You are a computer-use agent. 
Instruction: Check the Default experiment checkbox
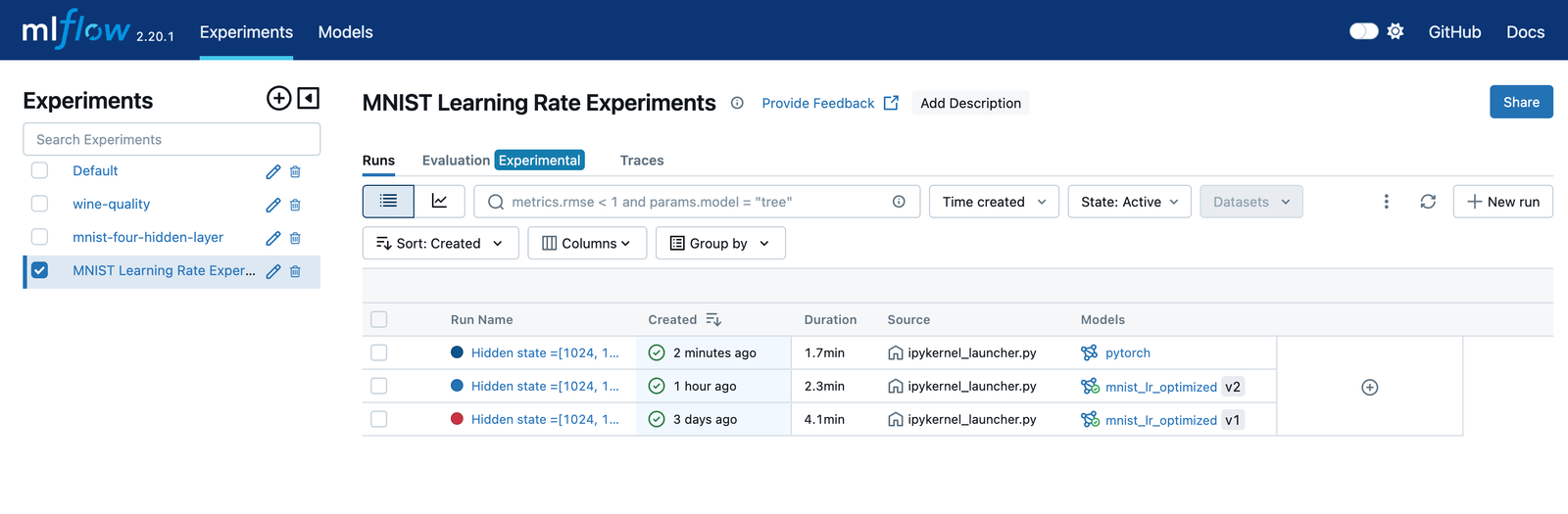40,171
